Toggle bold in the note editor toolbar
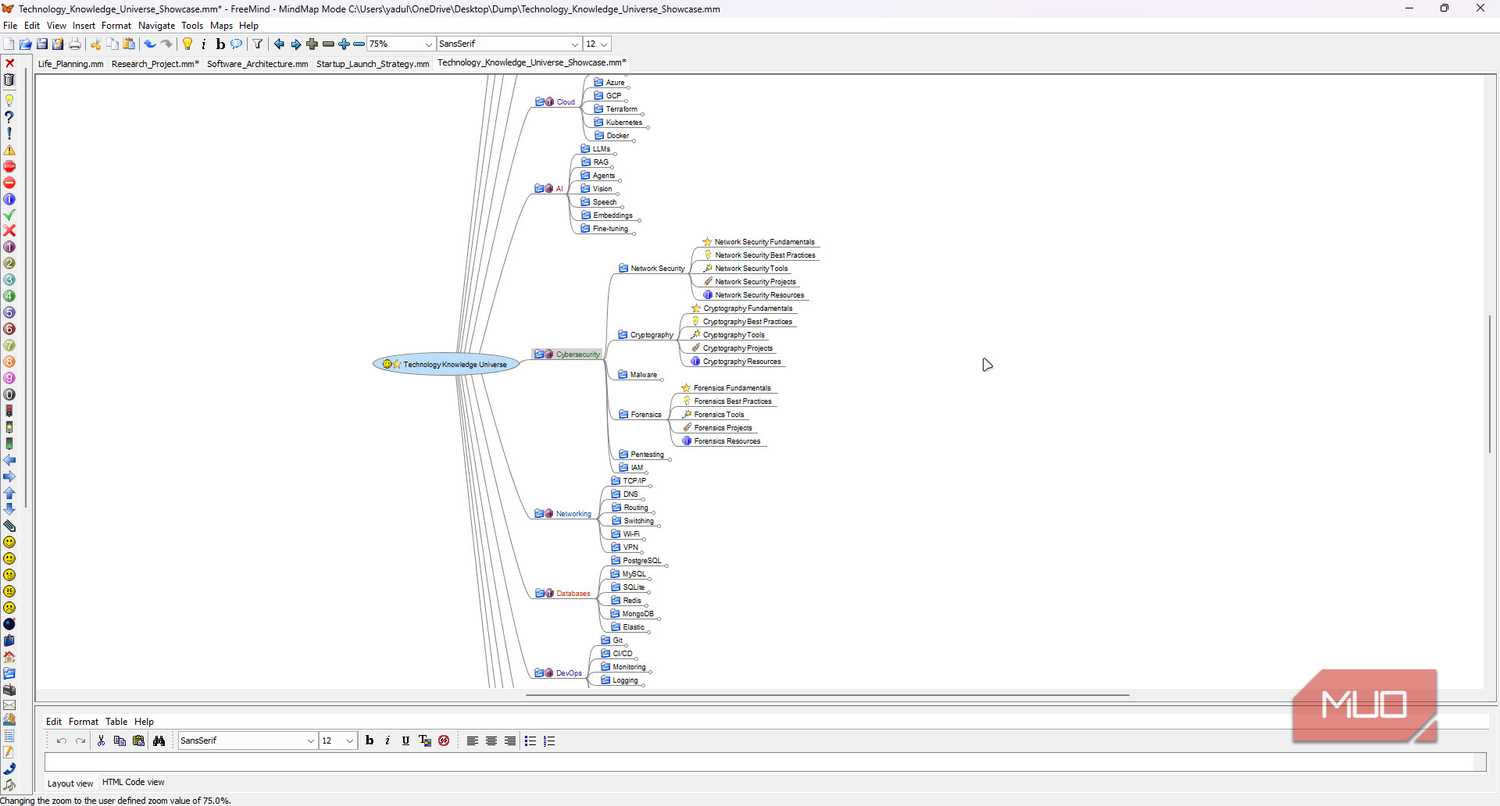Image resolution: width=1500 pixels, height=806 pixels. 369,741
